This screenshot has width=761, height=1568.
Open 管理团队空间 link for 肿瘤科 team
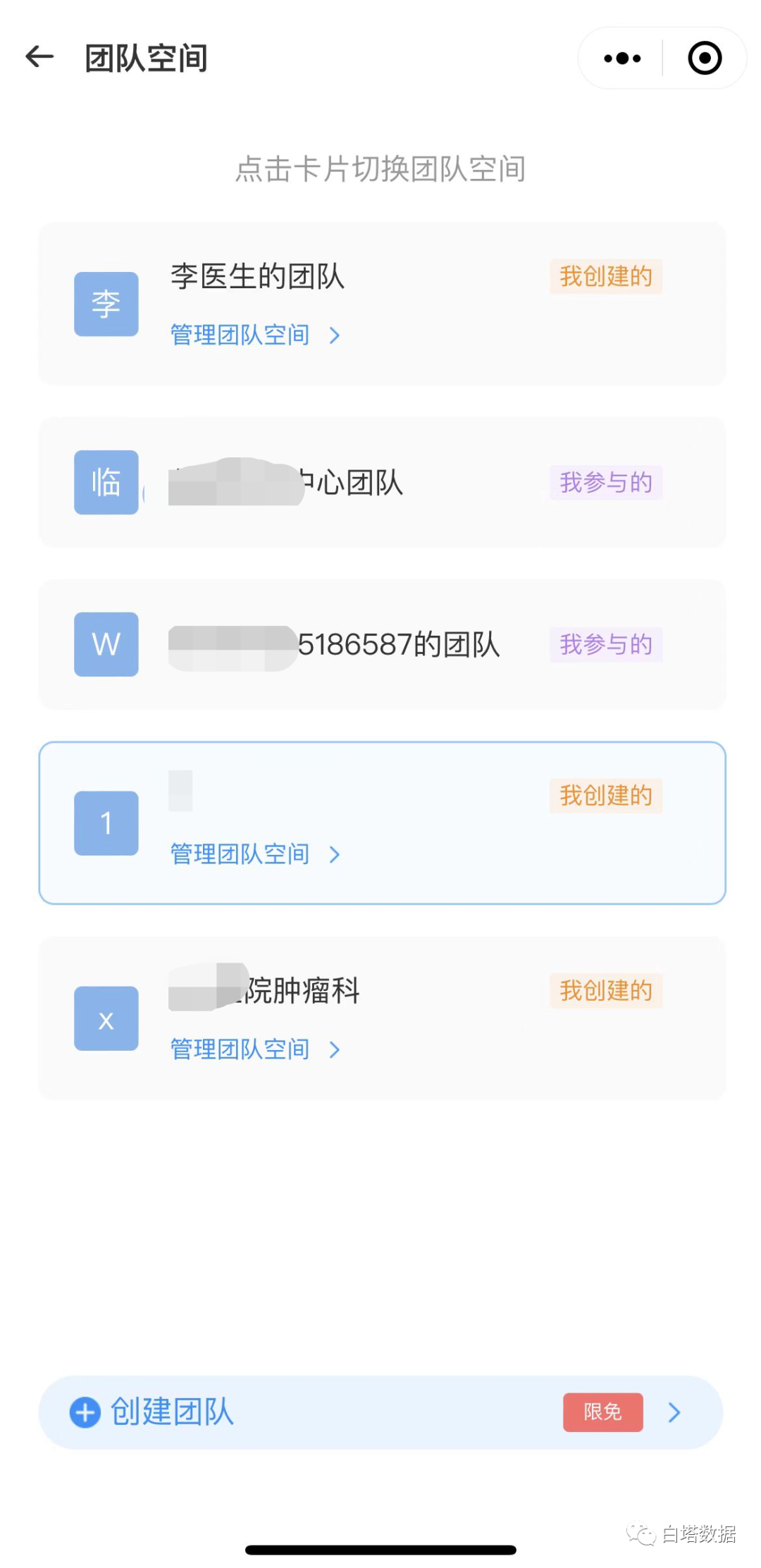pyautogui.click(x=240, y=1049)
